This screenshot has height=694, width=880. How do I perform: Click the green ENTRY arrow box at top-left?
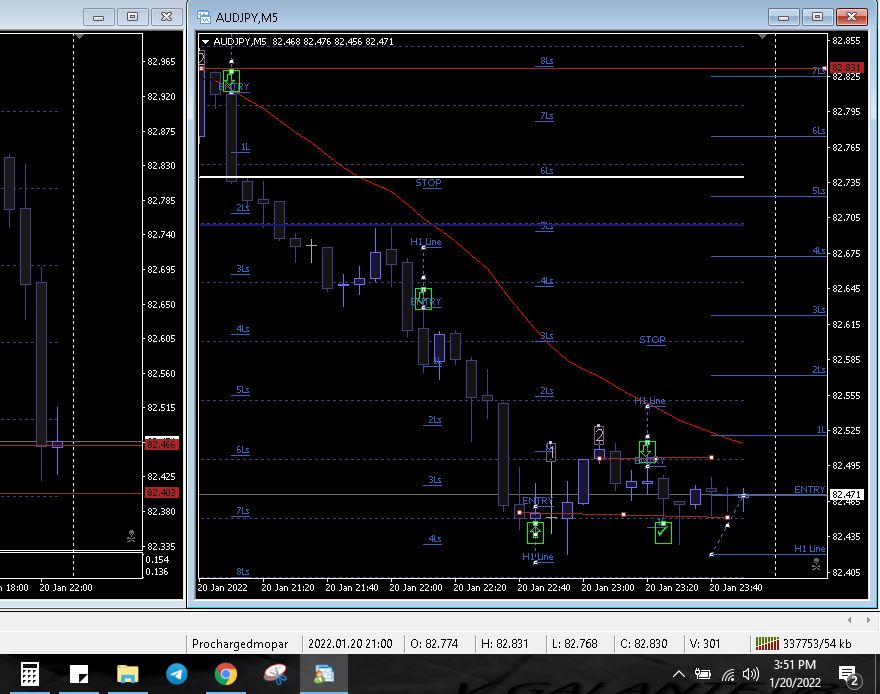pyautogui.click(x=232, y=79)
